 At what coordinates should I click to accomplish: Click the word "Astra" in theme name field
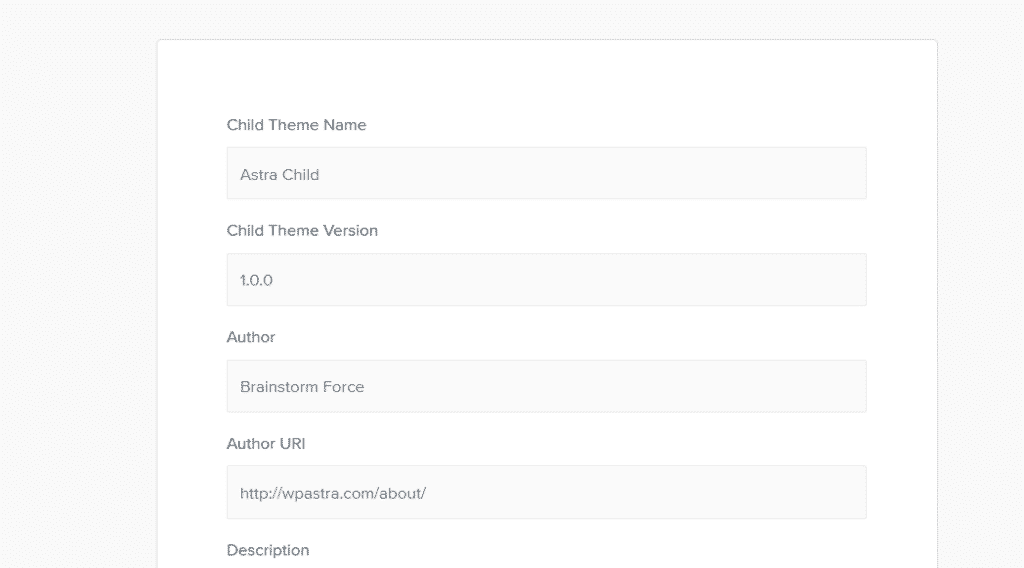tap(259, 174)
